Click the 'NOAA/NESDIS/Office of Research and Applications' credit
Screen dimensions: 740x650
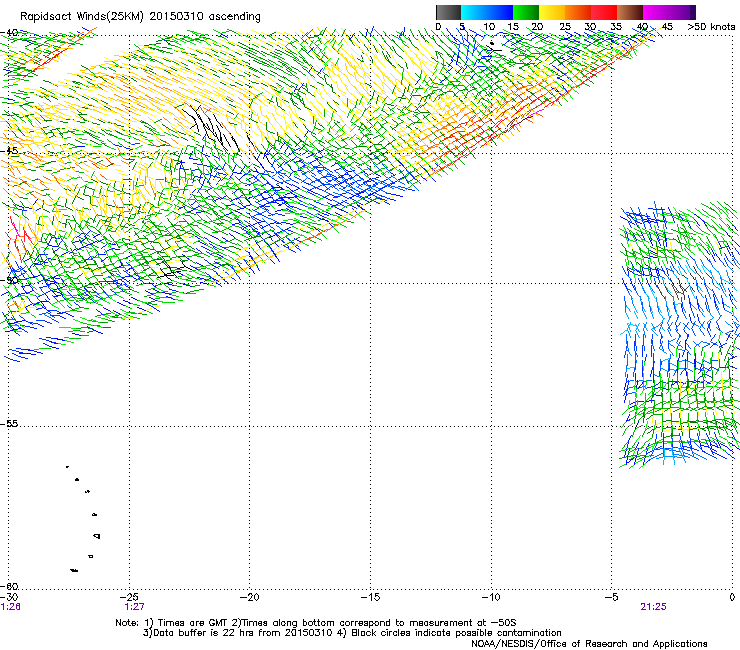tap(589, 644)
